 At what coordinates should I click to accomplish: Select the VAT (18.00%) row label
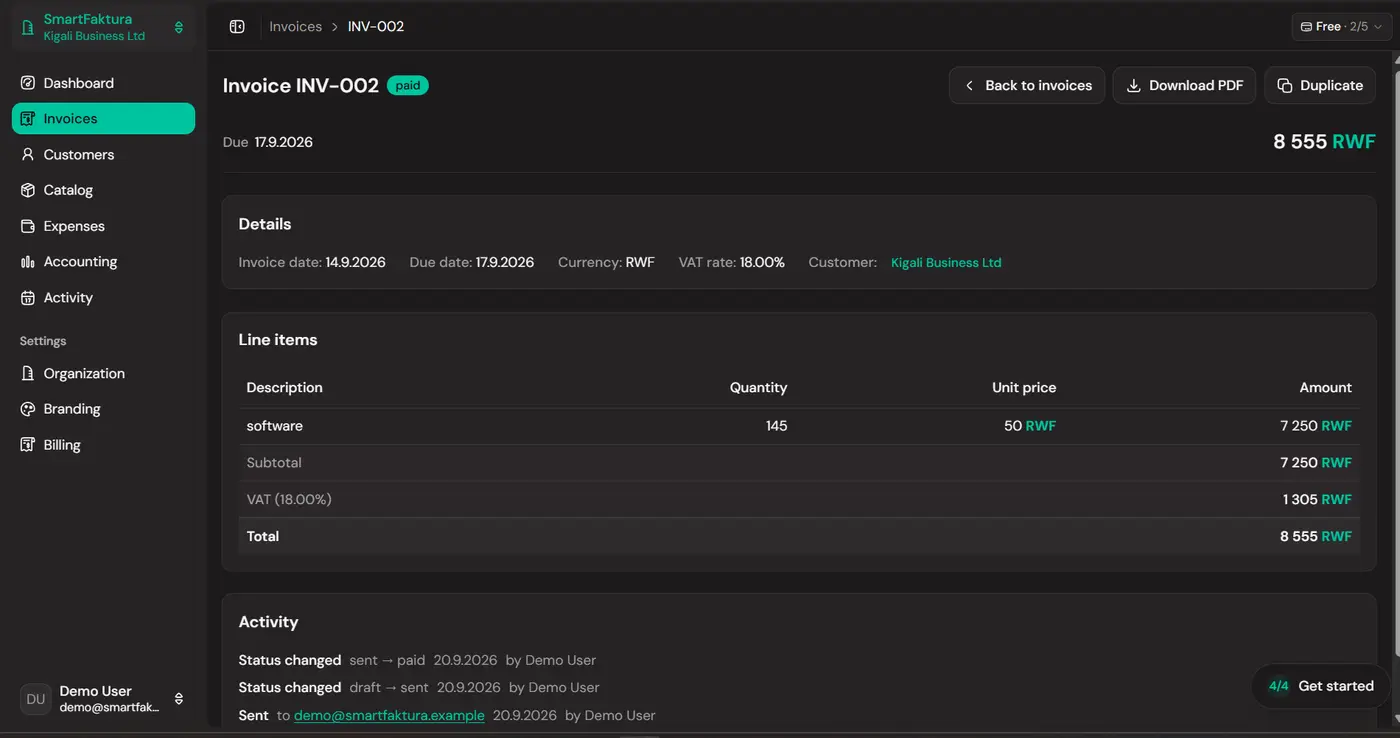(289, 499)
